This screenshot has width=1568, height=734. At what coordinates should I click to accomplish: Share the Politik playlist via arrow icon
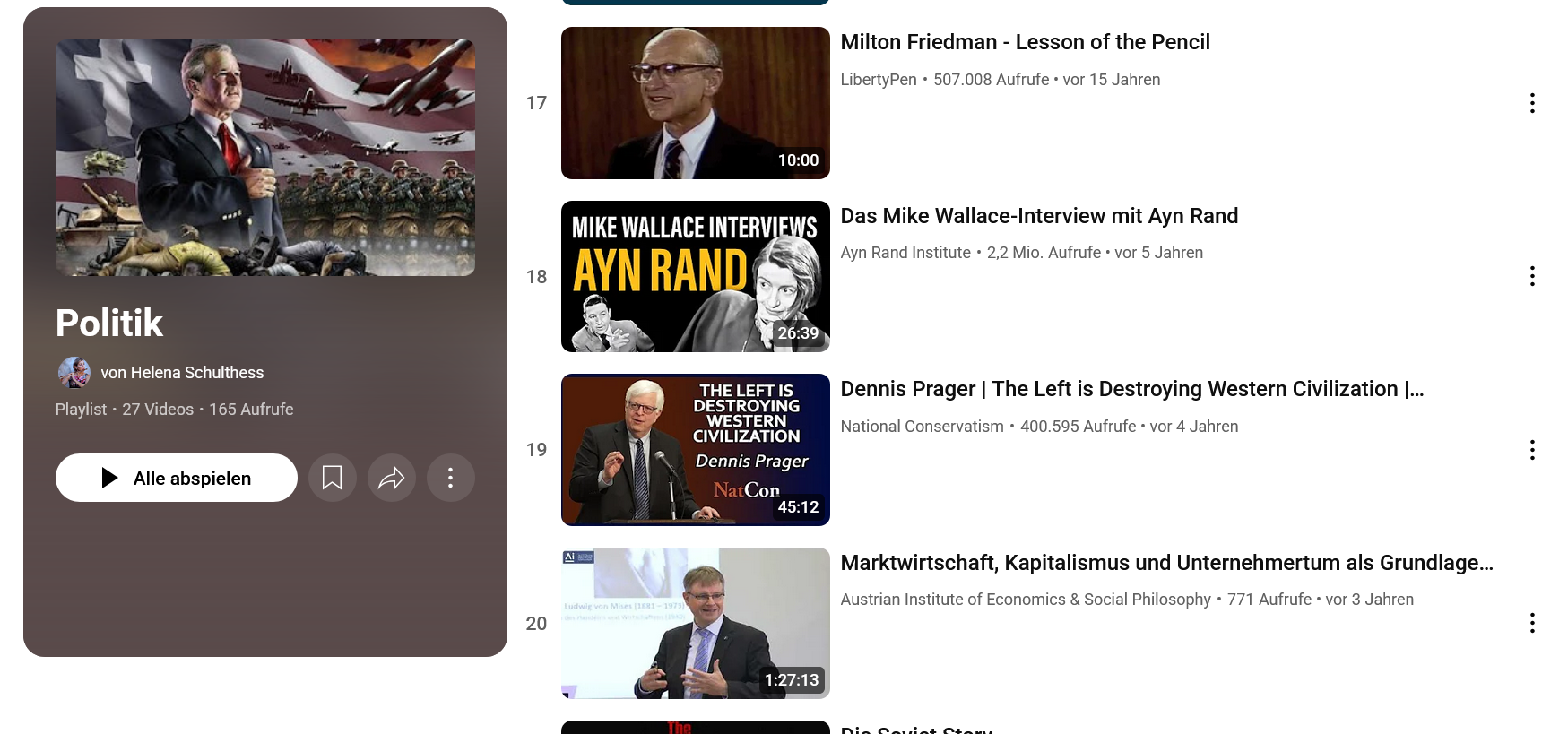[391, 478]
